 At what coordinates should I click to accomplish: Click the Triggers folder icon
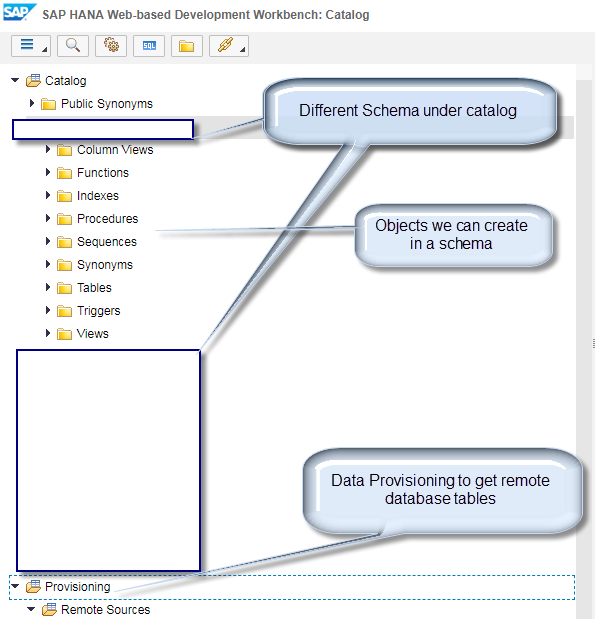click(64, 311)
